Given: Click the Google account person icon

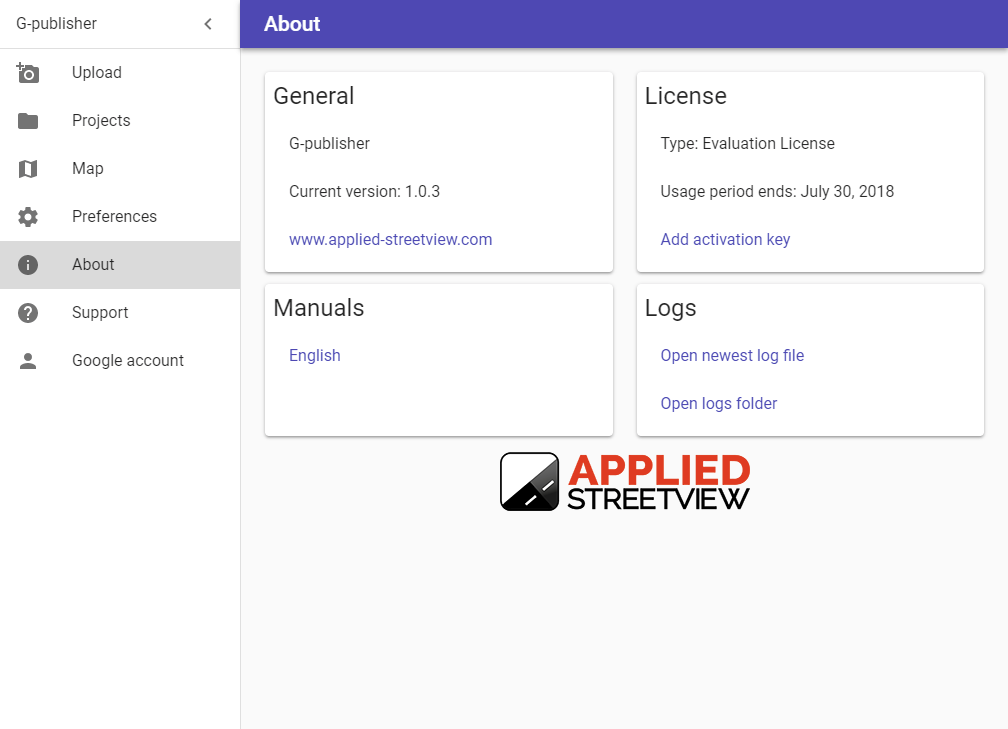Looking at the screenshot, I should click(28, 361).
